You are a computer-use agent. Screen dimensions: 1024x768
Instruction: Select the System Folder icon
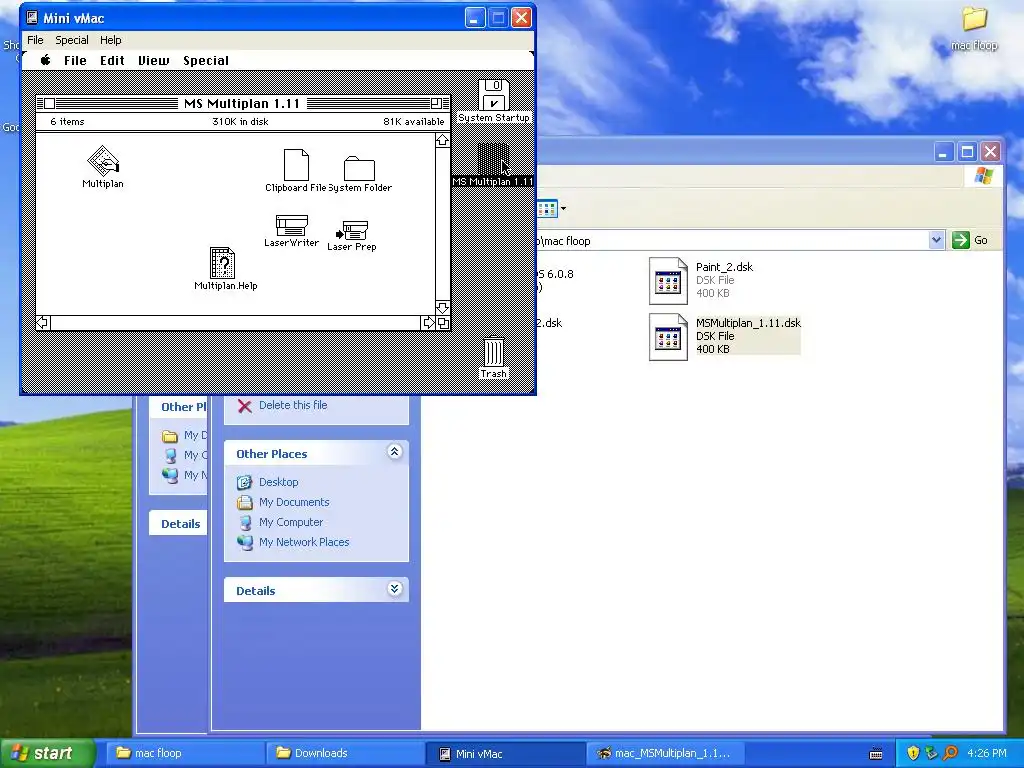(x=359, y=168)
